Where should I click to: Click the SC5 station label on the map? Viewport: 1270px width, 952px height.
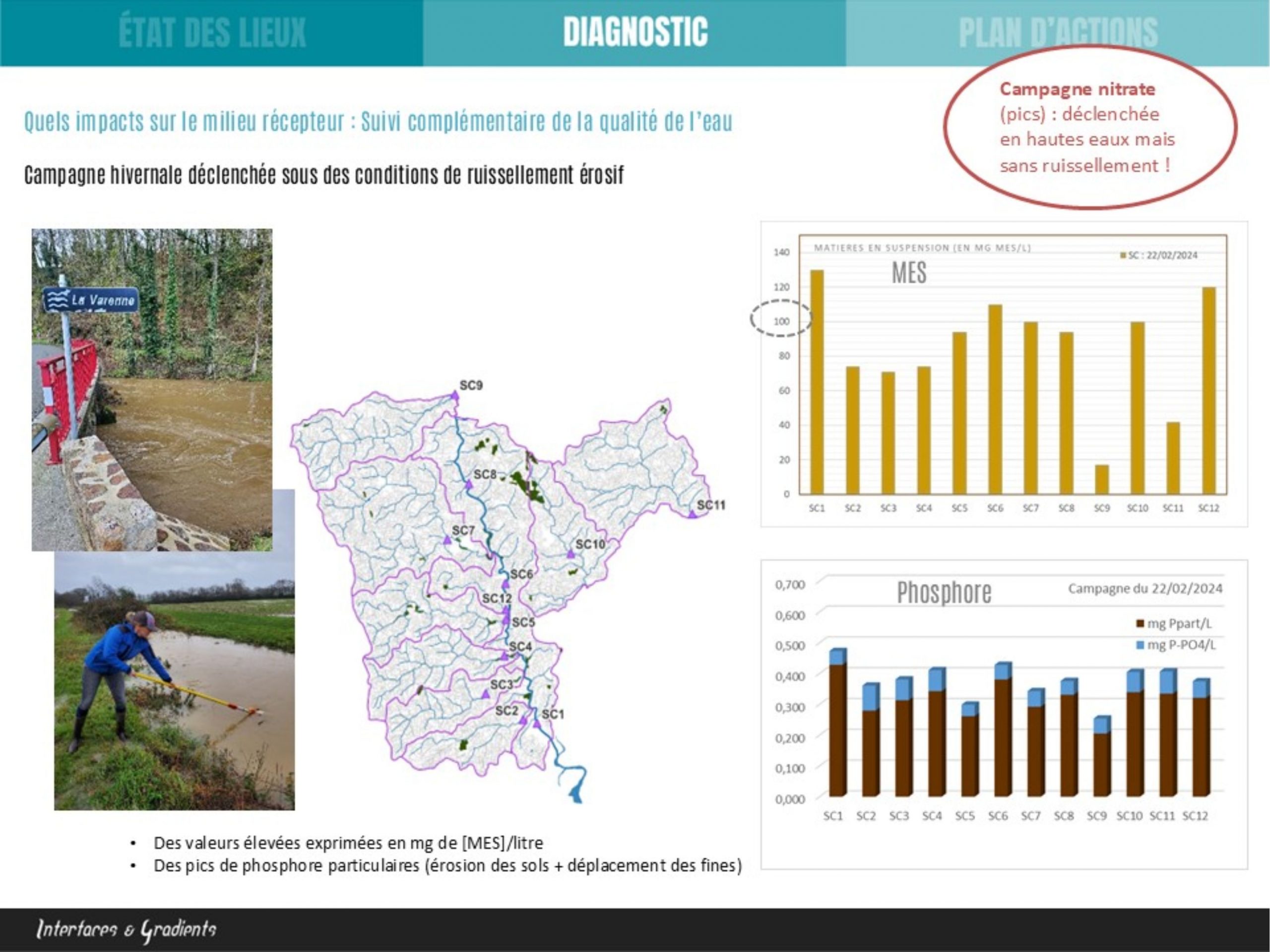(x=523, y=622)
